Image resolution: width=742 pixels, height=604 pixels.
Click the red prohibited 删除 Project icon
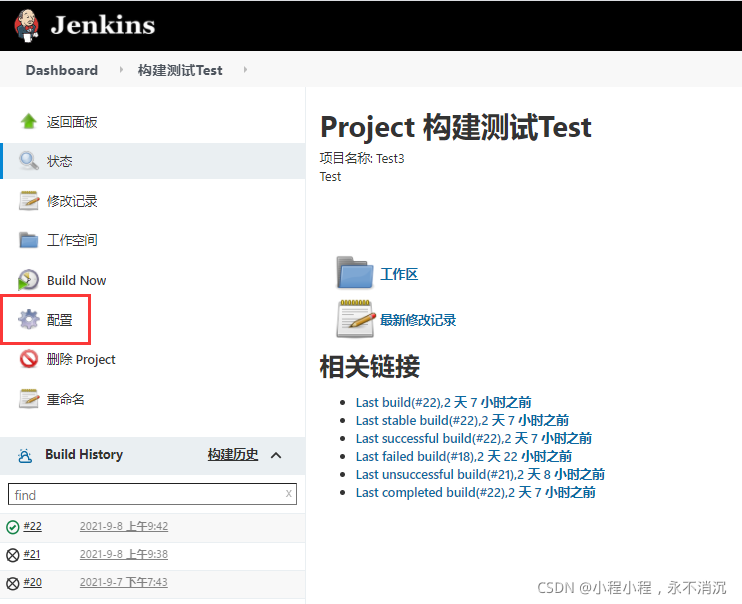[x=28, y=359]
